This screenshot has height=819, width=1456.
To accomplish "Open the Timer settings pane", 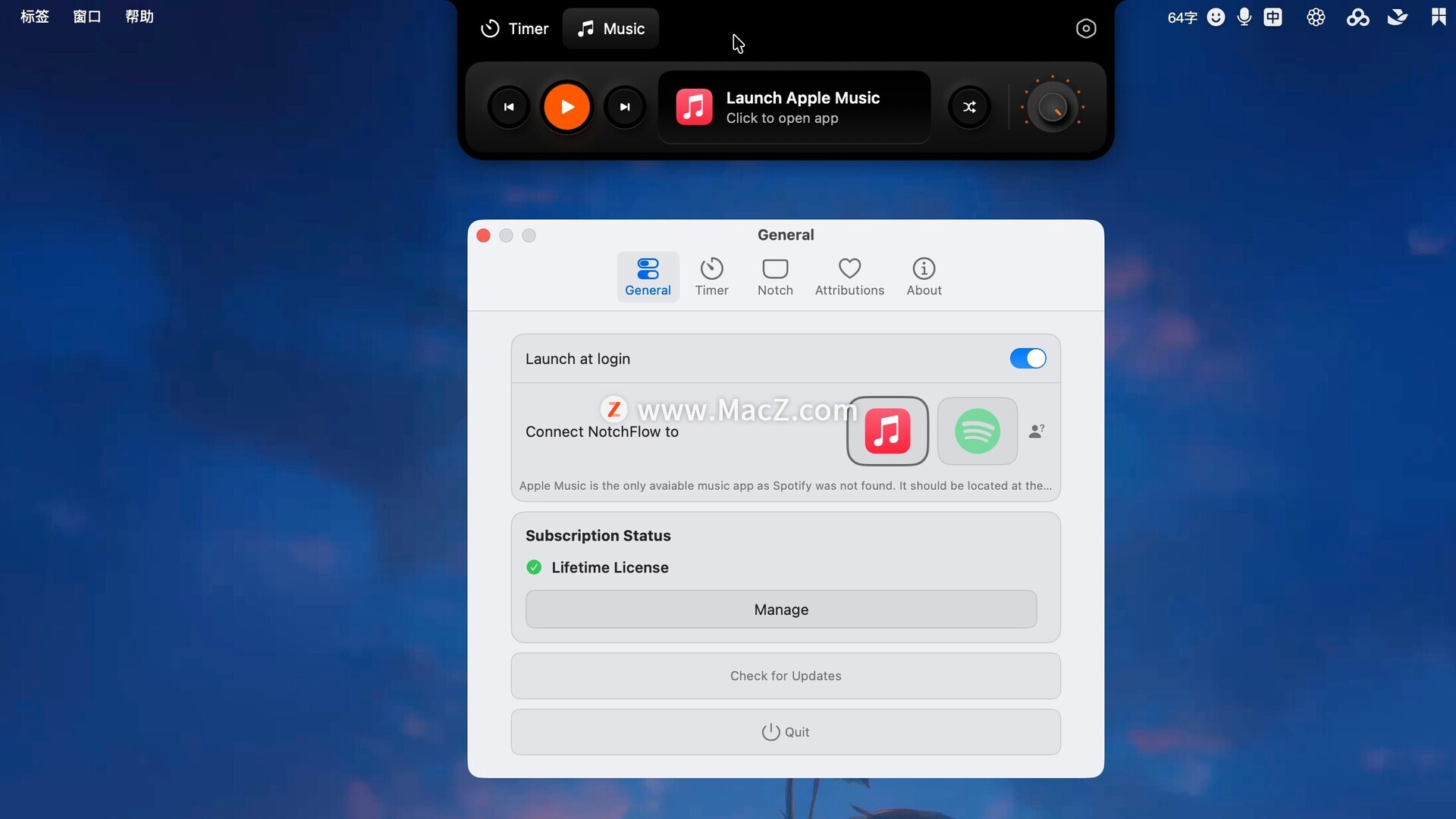I will click(x=711, y=277).
